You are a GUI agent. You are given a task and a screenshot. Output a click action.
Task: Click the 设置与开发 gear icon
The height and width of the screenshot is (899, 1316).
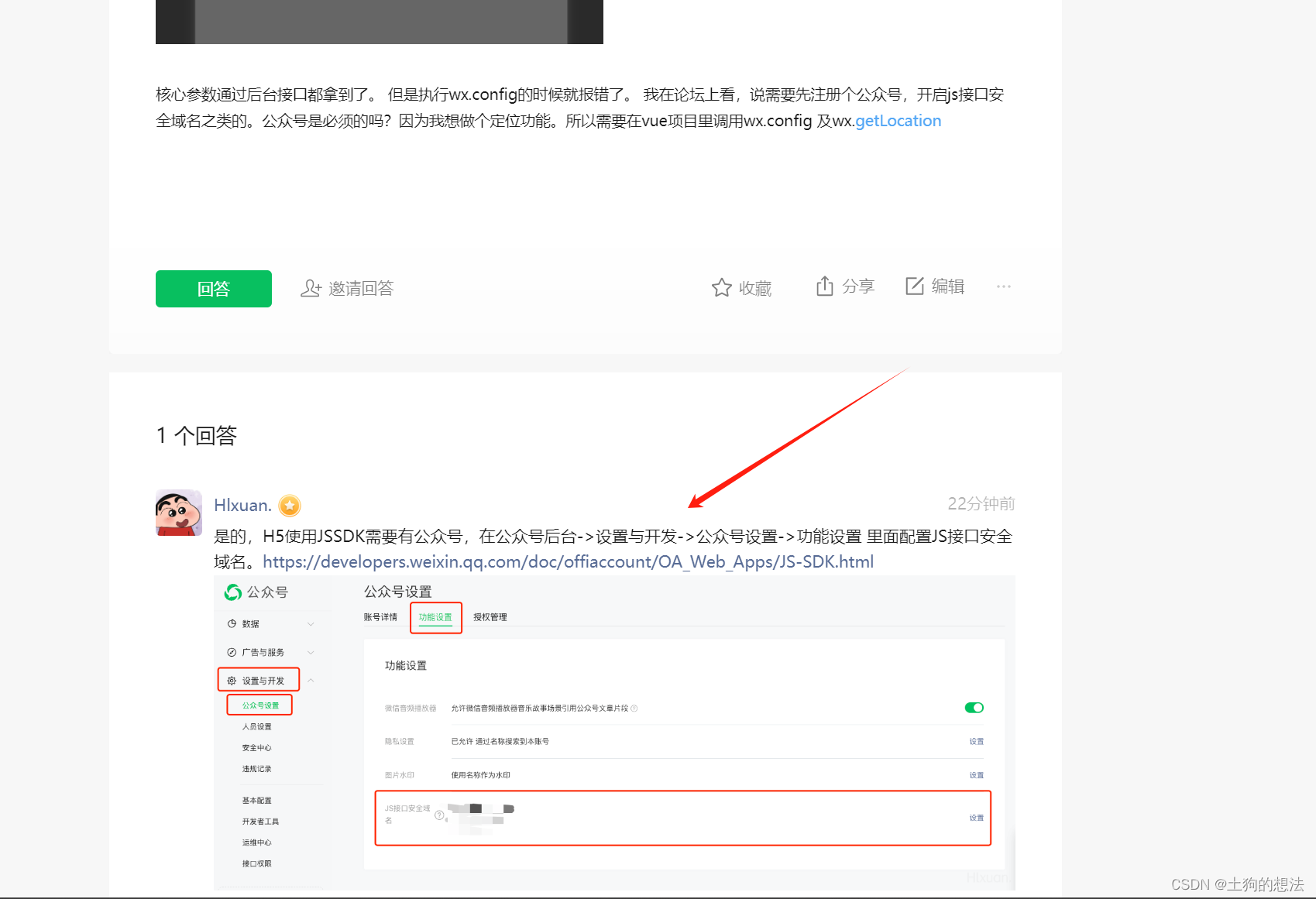(x=232, y=681)
